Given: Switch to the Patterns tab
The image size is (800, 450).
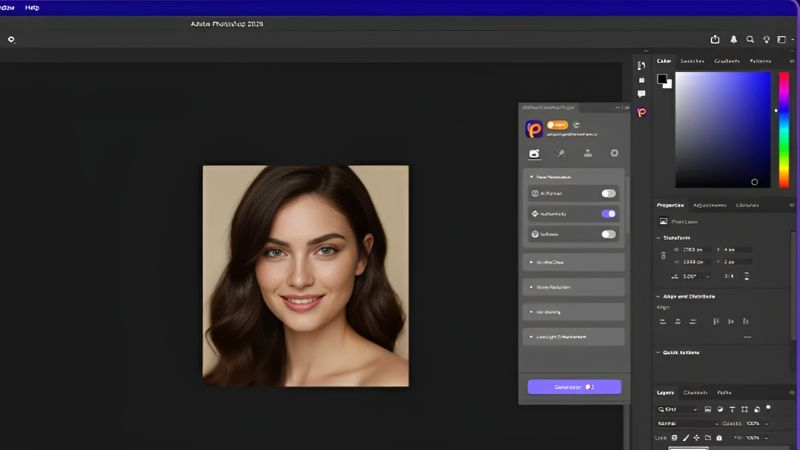Looking at the screenshot, I should click(x=760, y=61).
